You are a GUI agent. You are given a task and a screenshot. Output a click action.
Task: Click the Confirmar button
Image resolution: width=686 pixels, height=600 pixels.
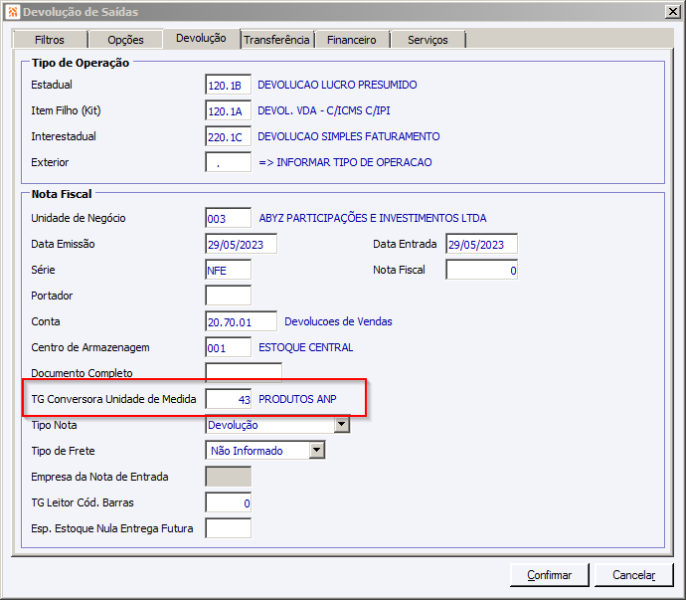pos(550,575)
